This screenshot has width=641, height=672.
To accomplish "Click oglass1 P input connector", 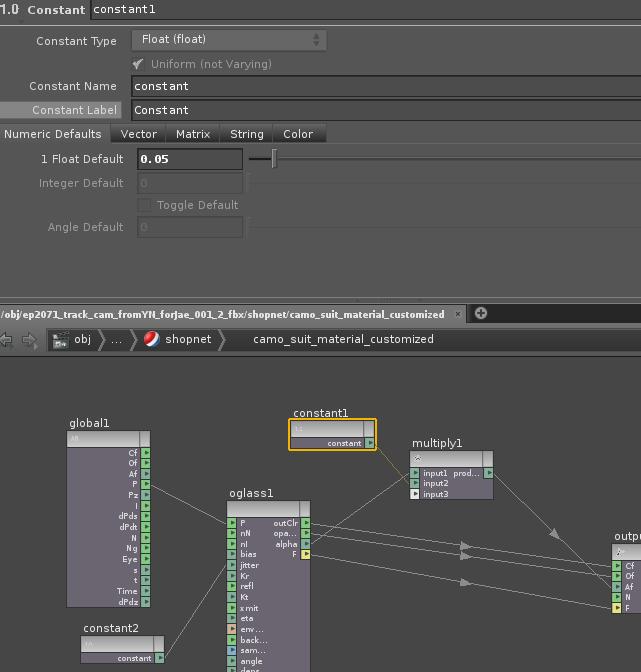I will click(232, 523).
